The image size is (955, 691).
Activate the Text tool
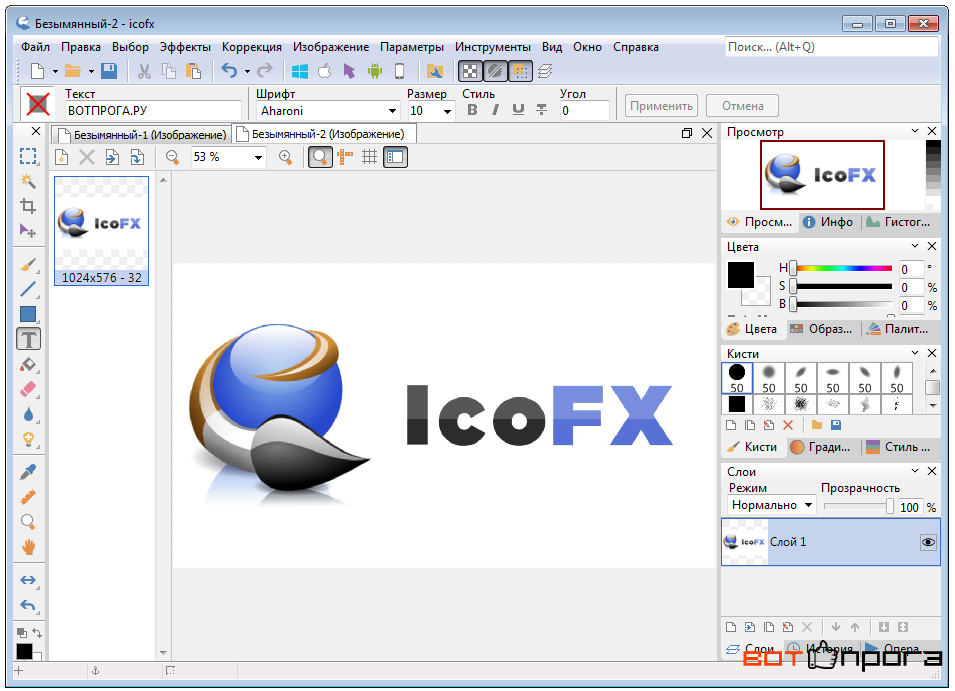[28, 339]
